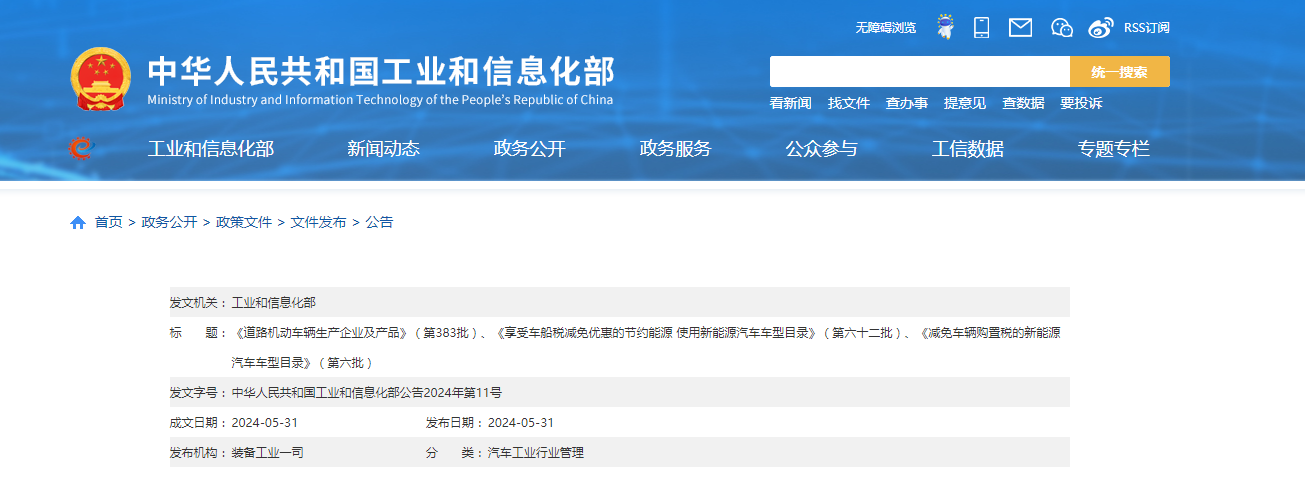Click the robot assistant mascot icon
Screen dimensions: 1305x487
[x=944, y=27]
